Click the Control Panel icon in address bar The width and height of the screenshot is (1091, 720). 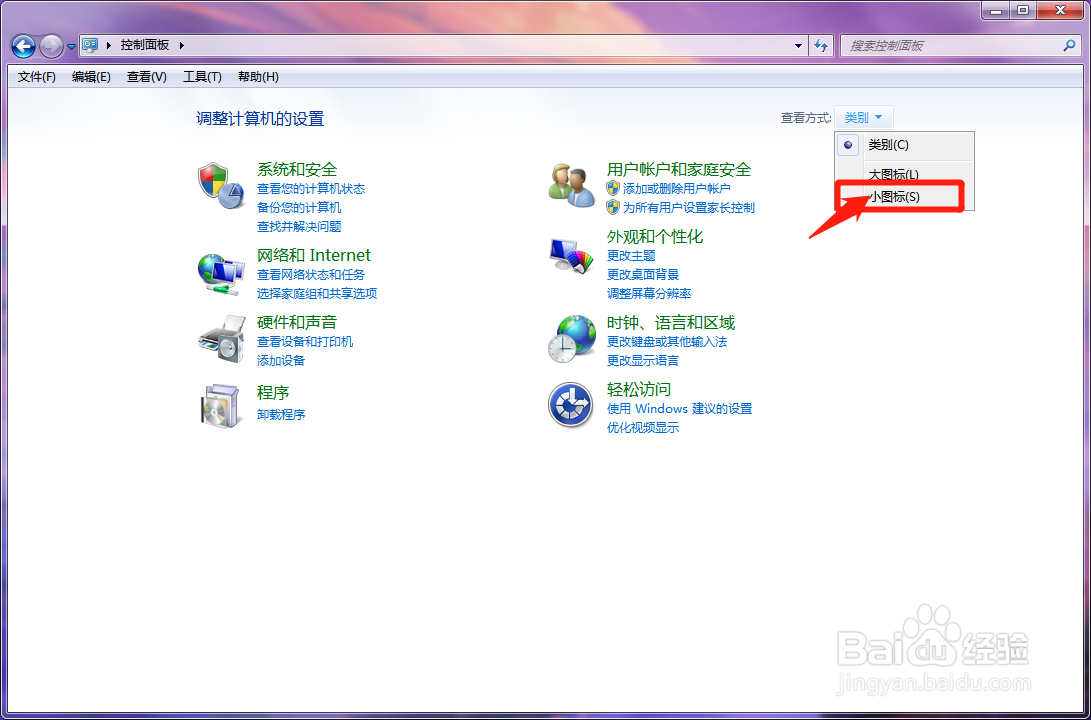pos(90,45)
